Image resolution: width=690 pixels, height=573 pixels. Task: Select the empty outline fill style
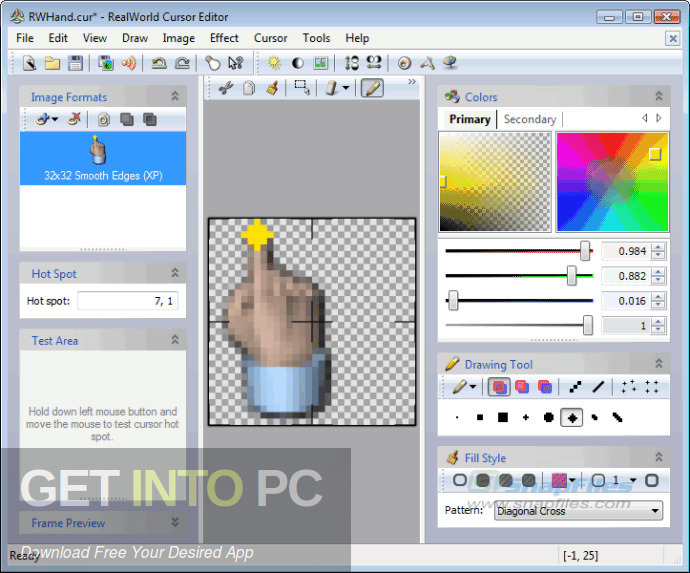460,480
